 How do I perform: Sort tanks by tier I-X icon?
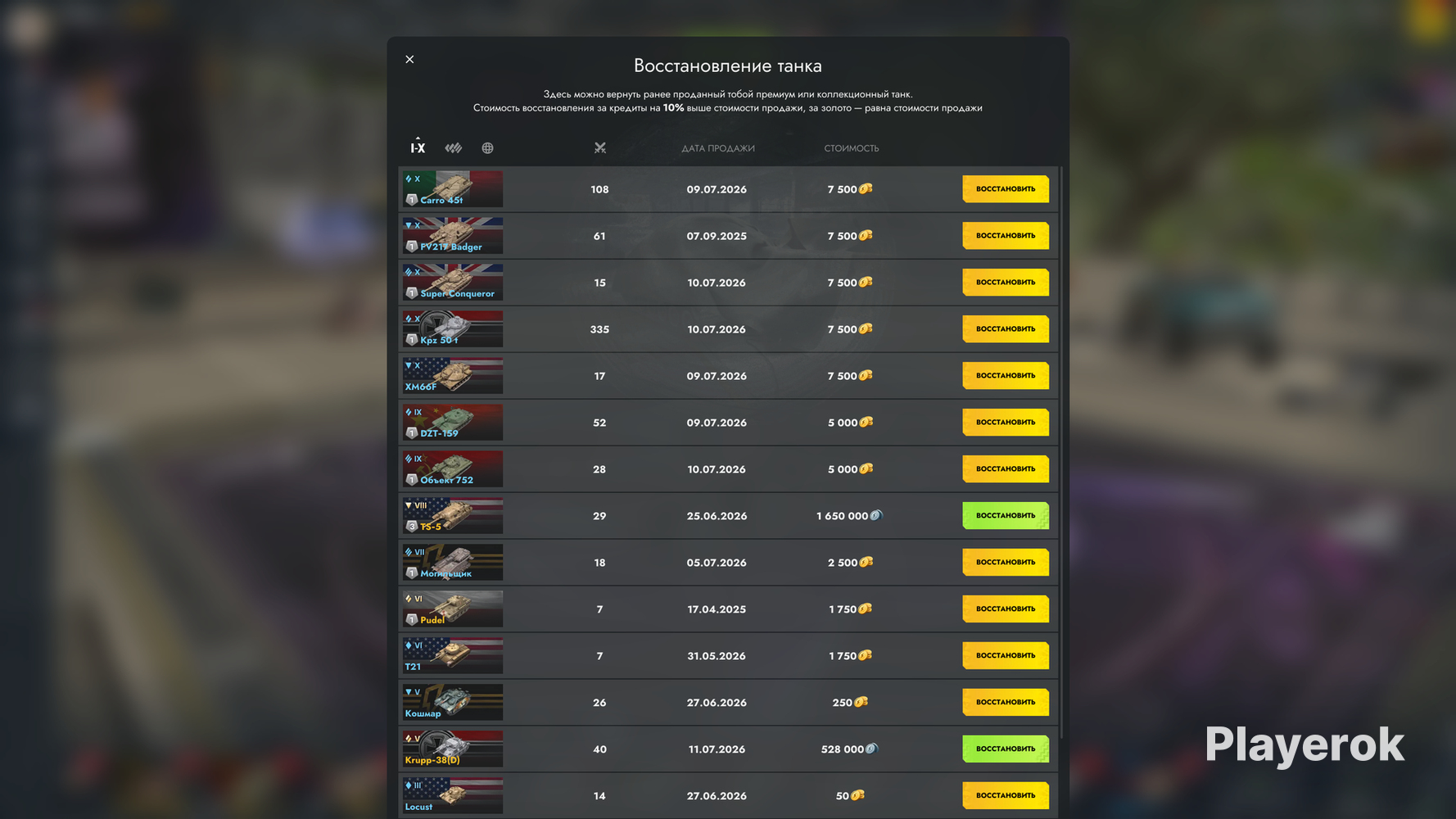418,147
